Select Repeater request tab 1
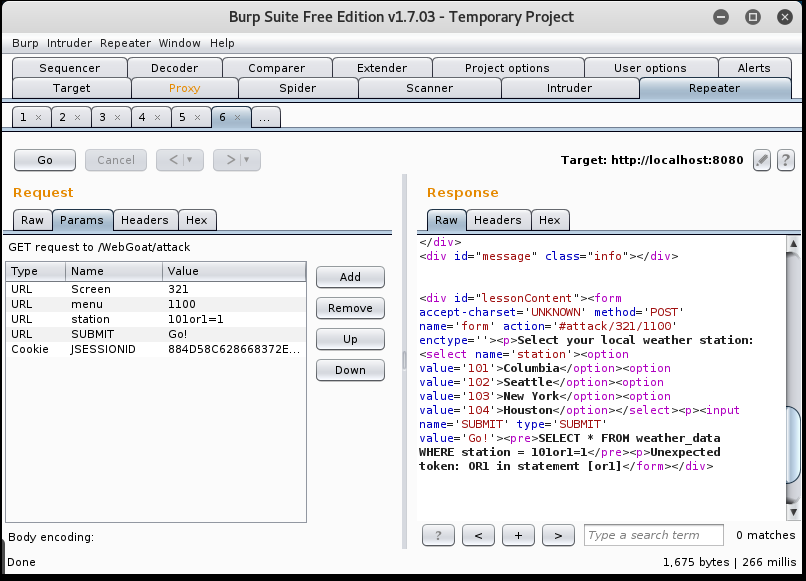 pyautogui.click(x=24, y=118)
